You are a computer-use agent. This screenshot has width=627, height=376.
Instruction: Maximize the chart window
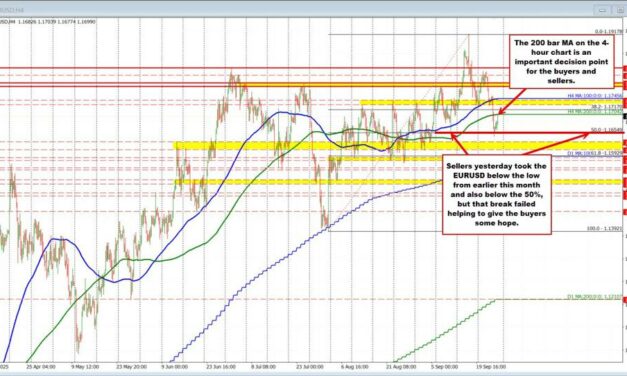tap(619, 10)
